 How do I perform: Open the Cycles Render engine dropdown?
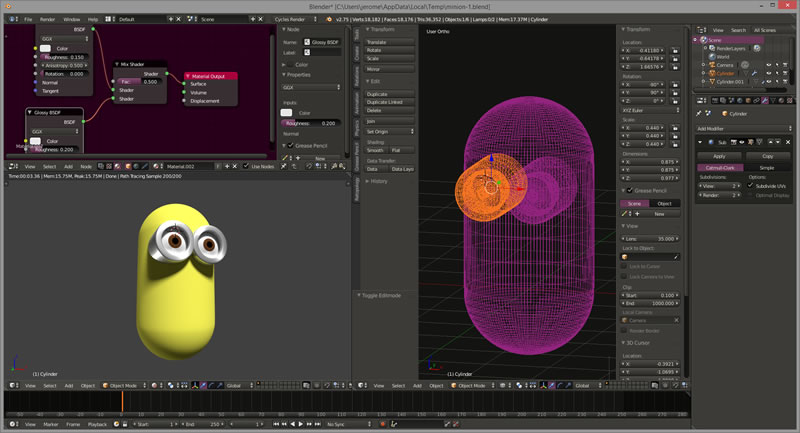click(295, 19)
